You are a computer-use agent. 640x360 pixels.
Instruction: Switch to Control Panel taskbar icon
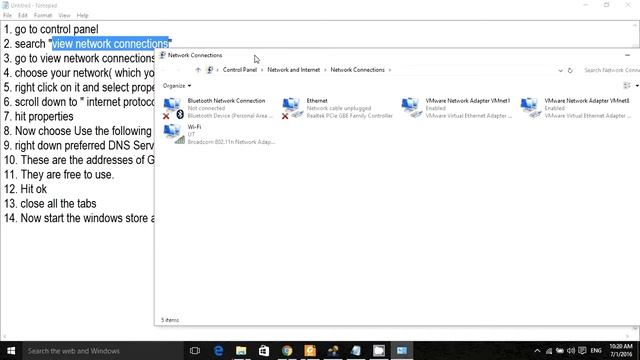(402, 351)
